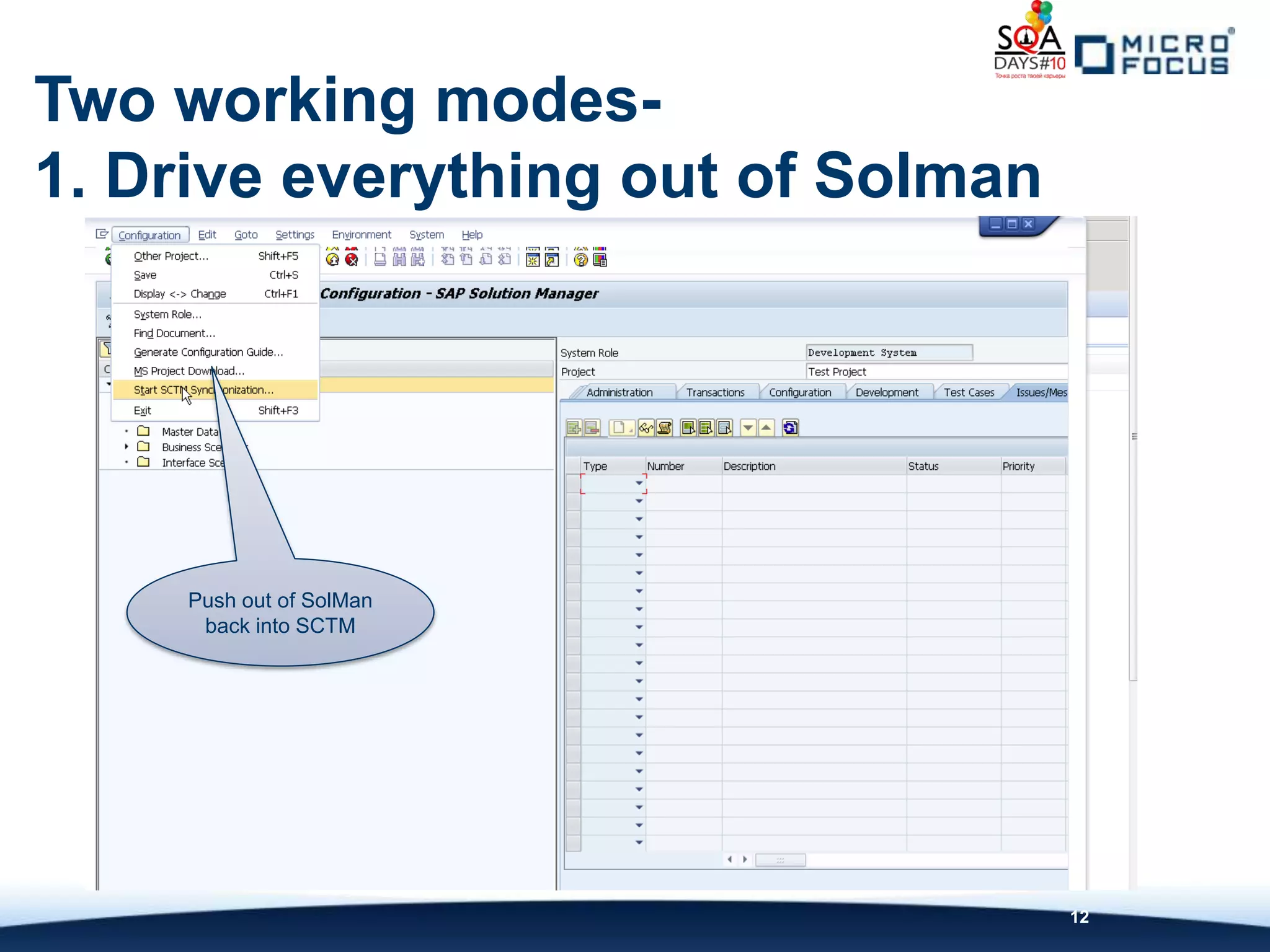Click the Append Row icon in table toolbar
This screenshot has width=1270, height=952.
point(574,428)
